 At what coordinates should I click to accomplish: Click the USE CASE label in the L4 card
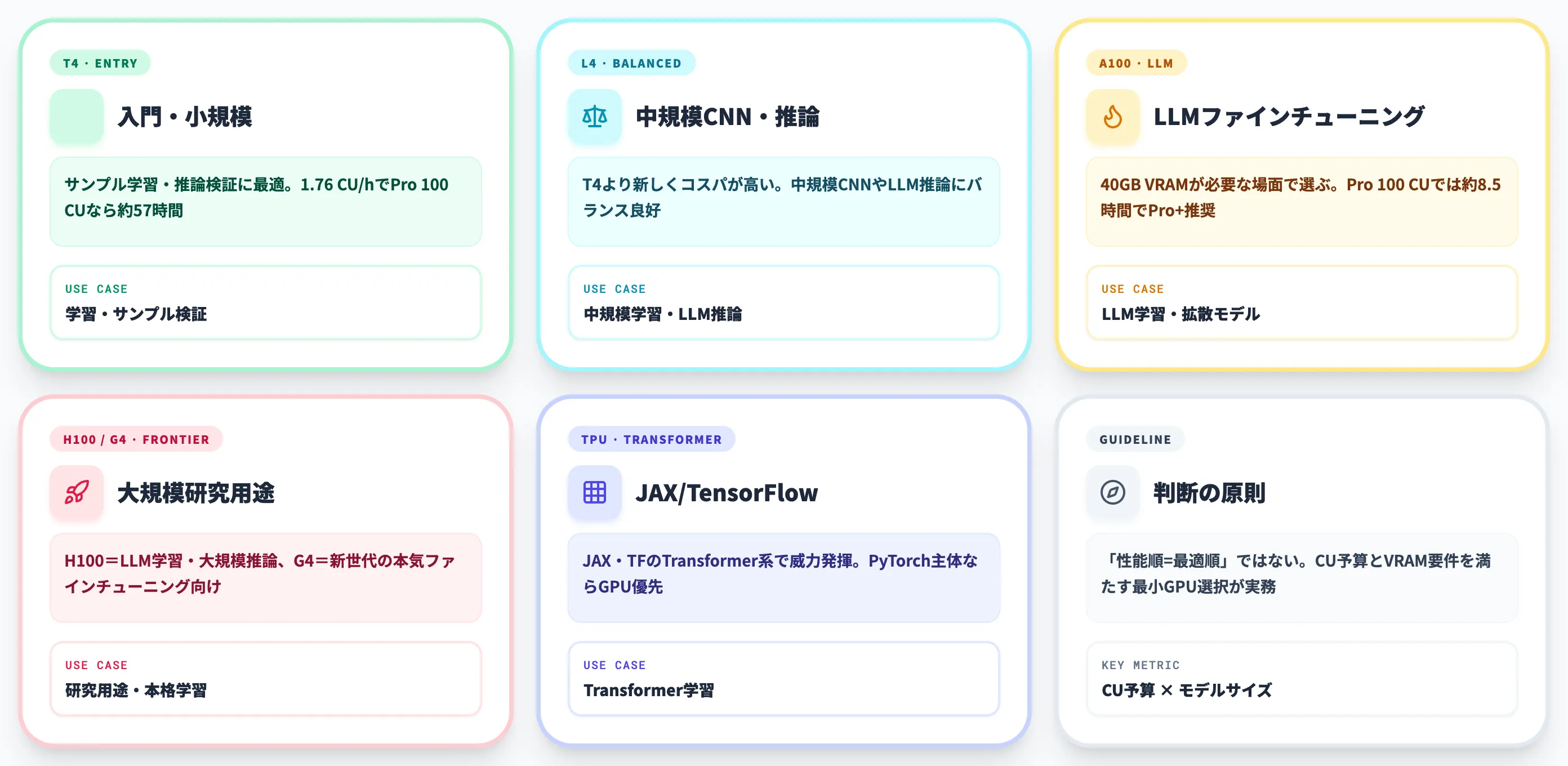tap(614, 288)
